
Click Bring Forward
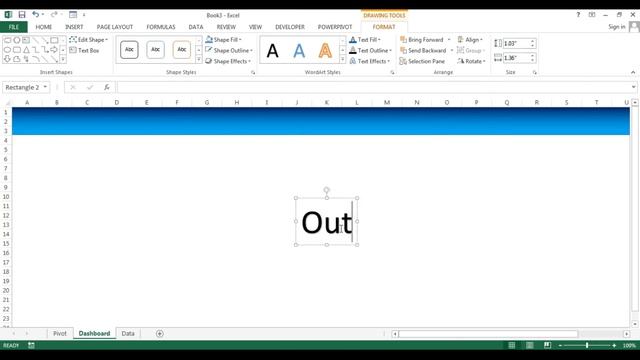(422, 40)
